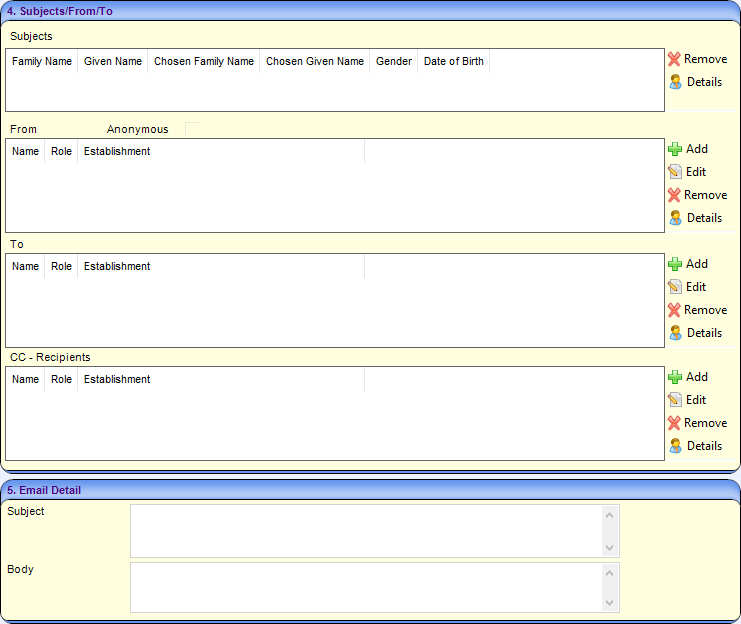Sort Subjects by Family Name column

coord(42,61)
